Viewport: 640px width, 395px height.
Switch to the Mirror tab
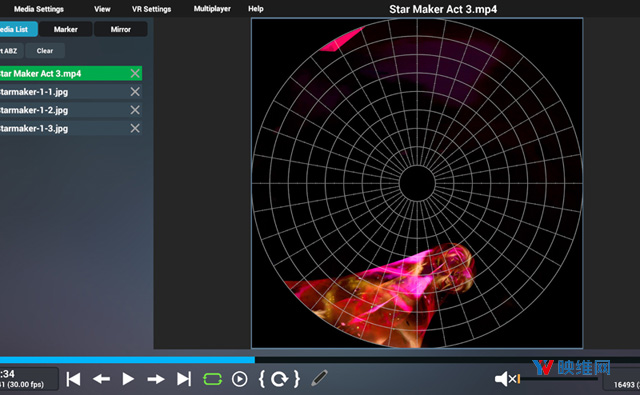pyautogui.click(x=120, y=29)
